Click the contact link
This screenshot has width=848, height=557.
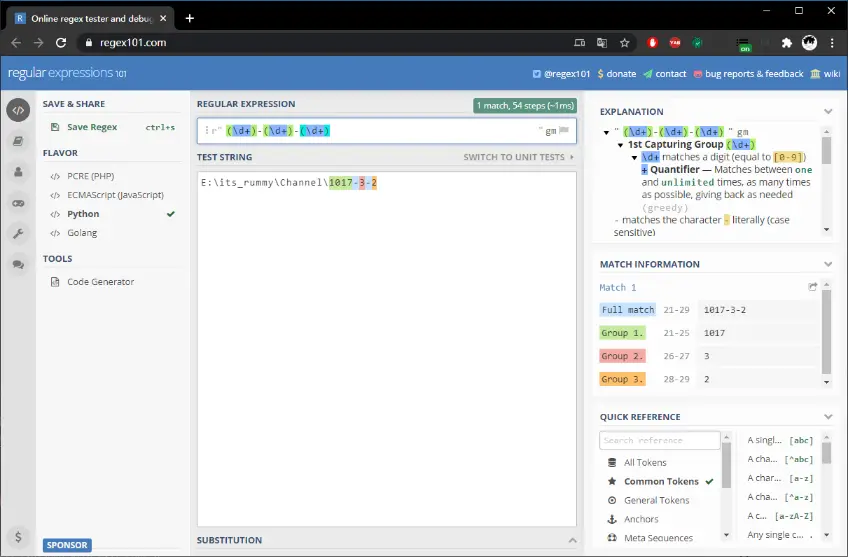point(665,74)
